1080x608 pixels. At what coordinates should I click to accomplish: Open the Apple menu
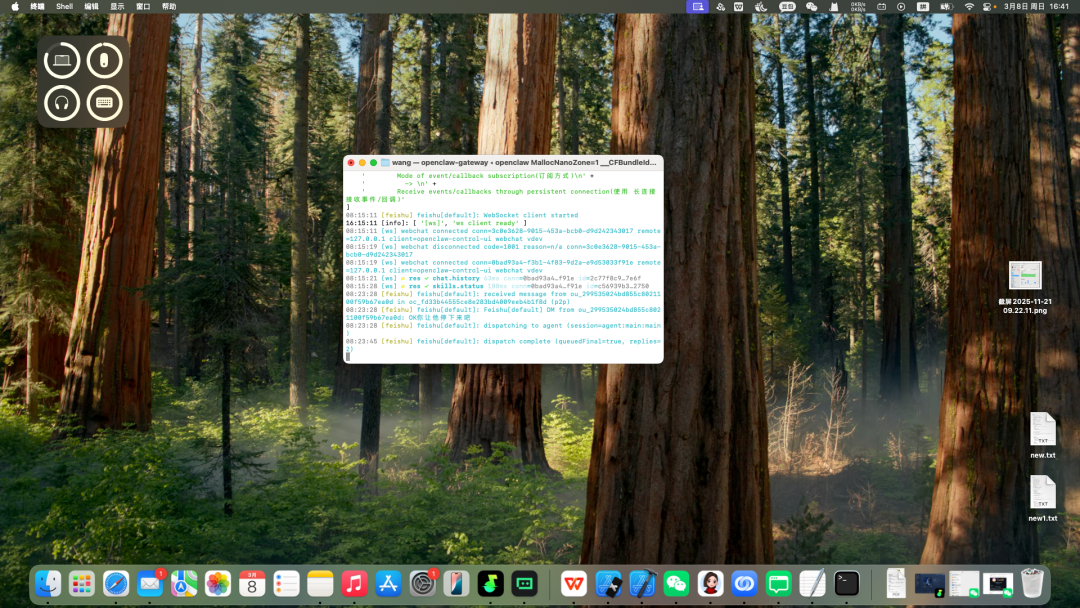pos(14,6)
